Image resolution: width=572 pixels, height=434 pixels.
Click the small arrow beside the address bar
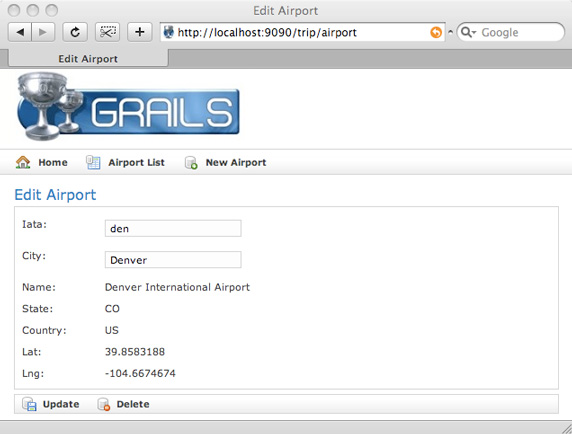[451, 32]
